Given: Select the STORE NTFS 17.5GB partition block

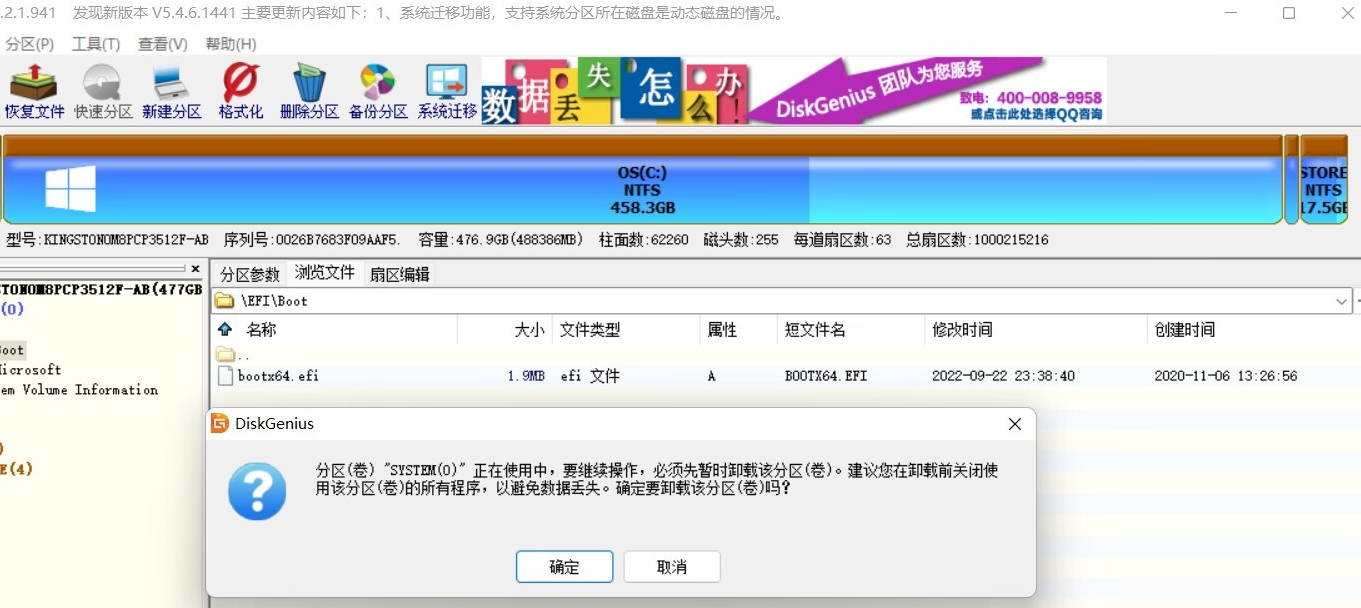Looking at the screenshot, I should point(1323,180).
